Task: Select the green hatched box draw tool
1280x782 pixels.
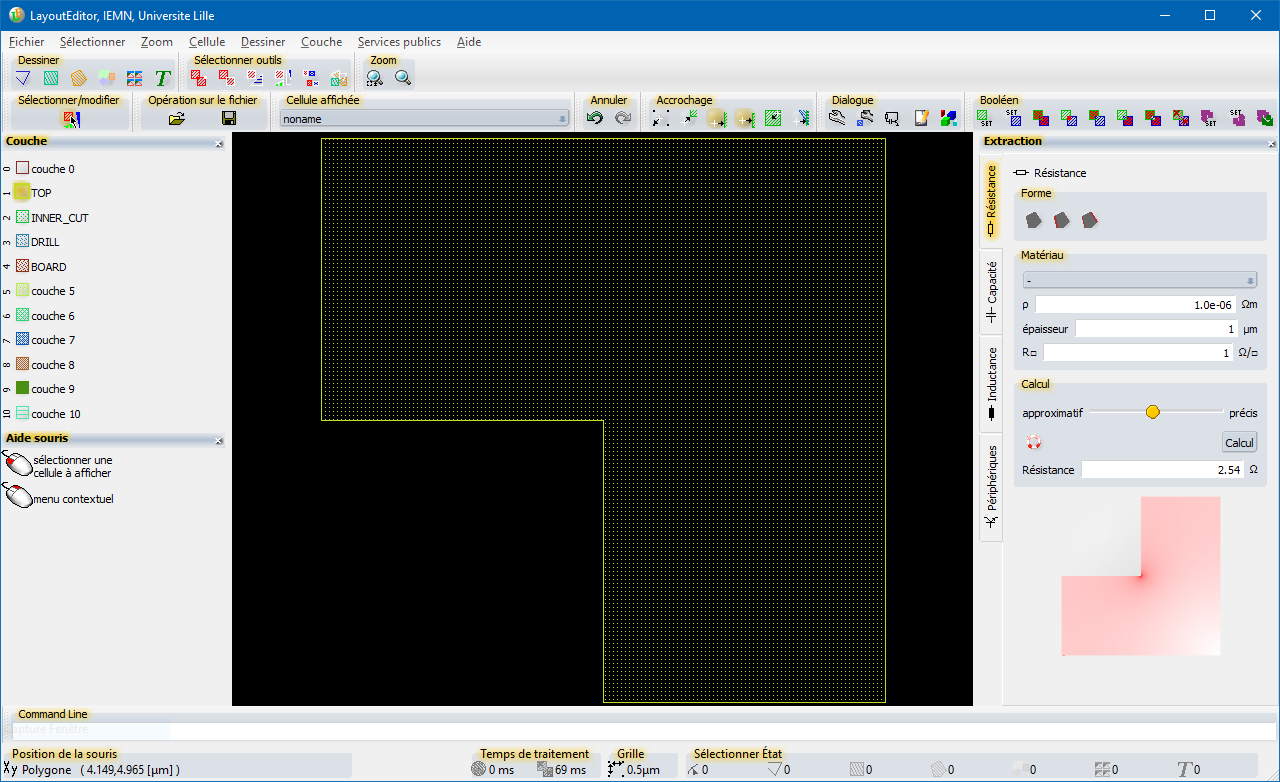Action: (x=51, y=78)
